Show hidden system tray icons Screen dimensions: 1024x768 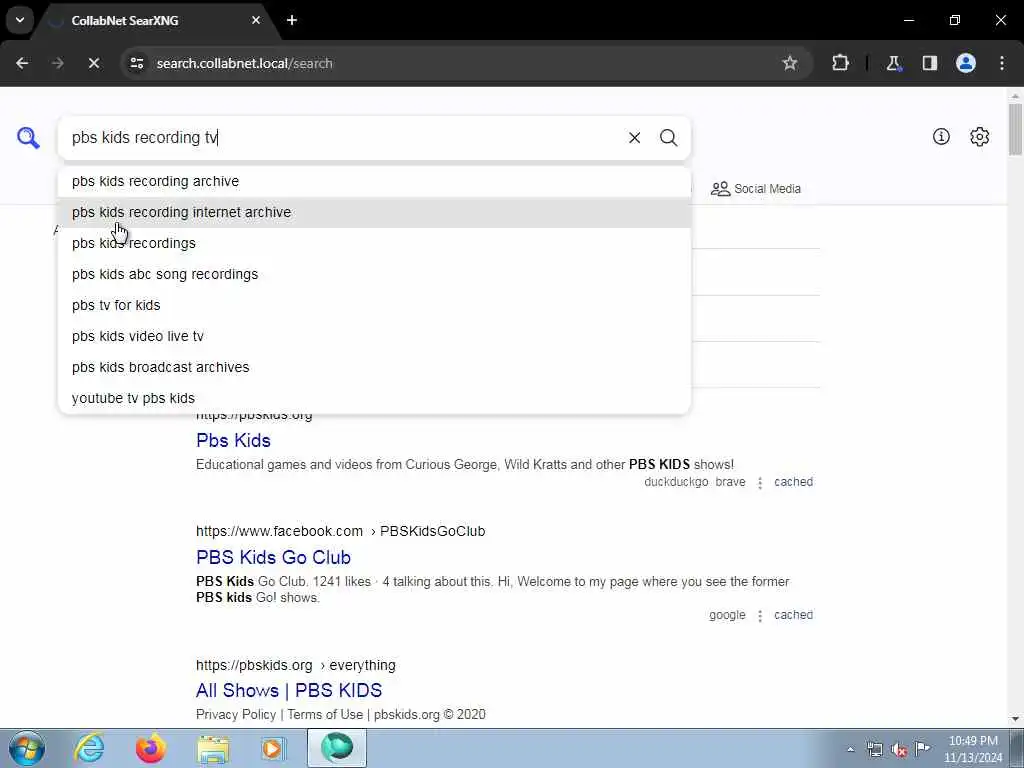[x=850, y=750]
